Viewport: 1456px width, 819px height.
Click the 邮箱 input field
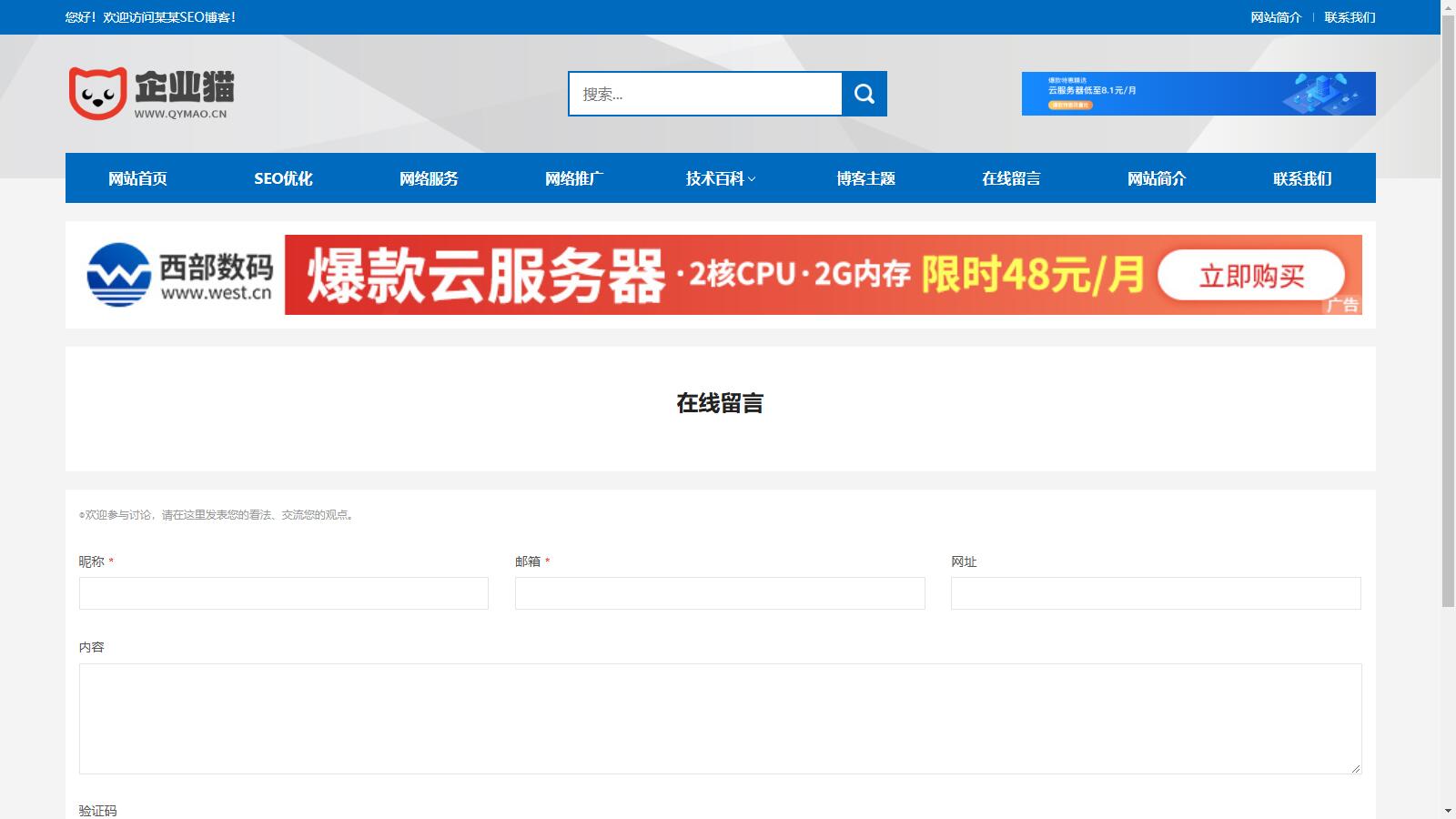720,593
